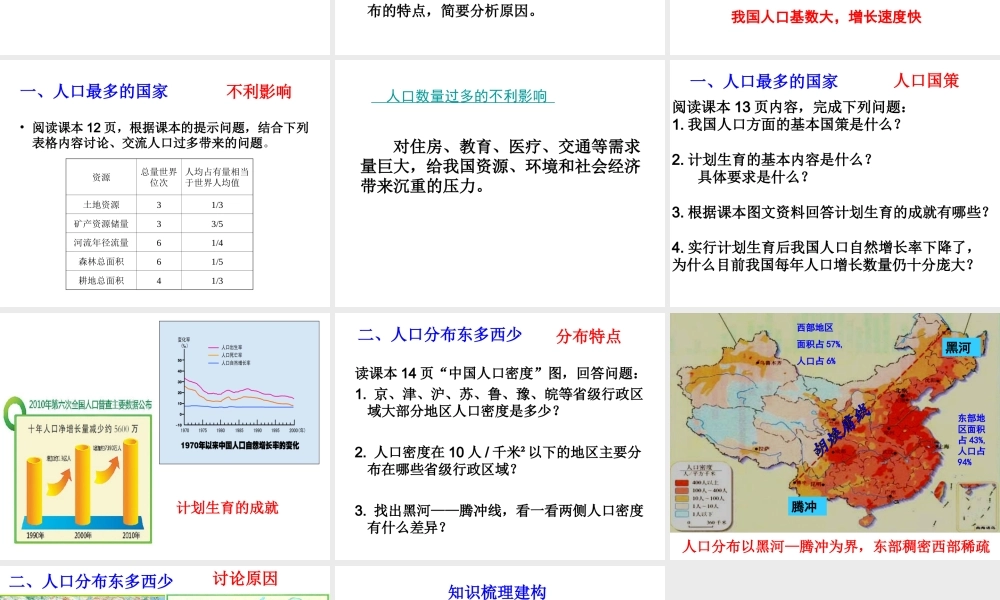Click question 2. 计划生育的基本内容是什么
This screenshot has height=600, width=1000.
point(772,159)
